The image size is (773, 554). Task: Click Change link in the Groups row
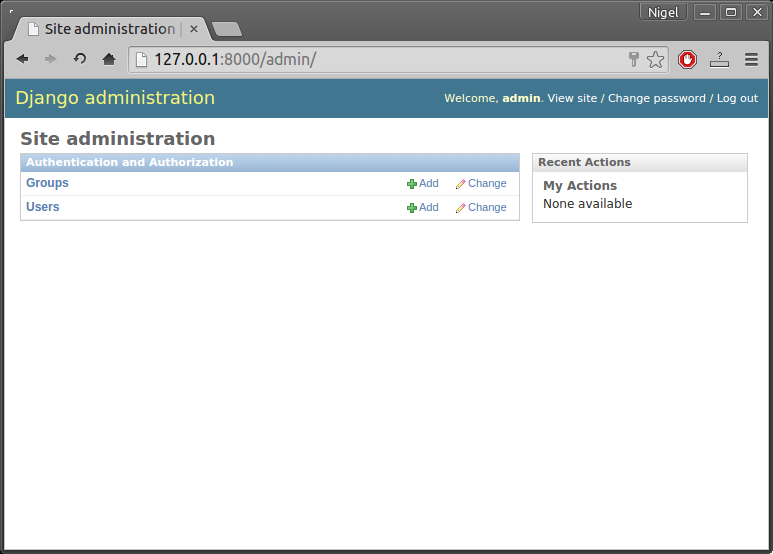coord(487,183)
